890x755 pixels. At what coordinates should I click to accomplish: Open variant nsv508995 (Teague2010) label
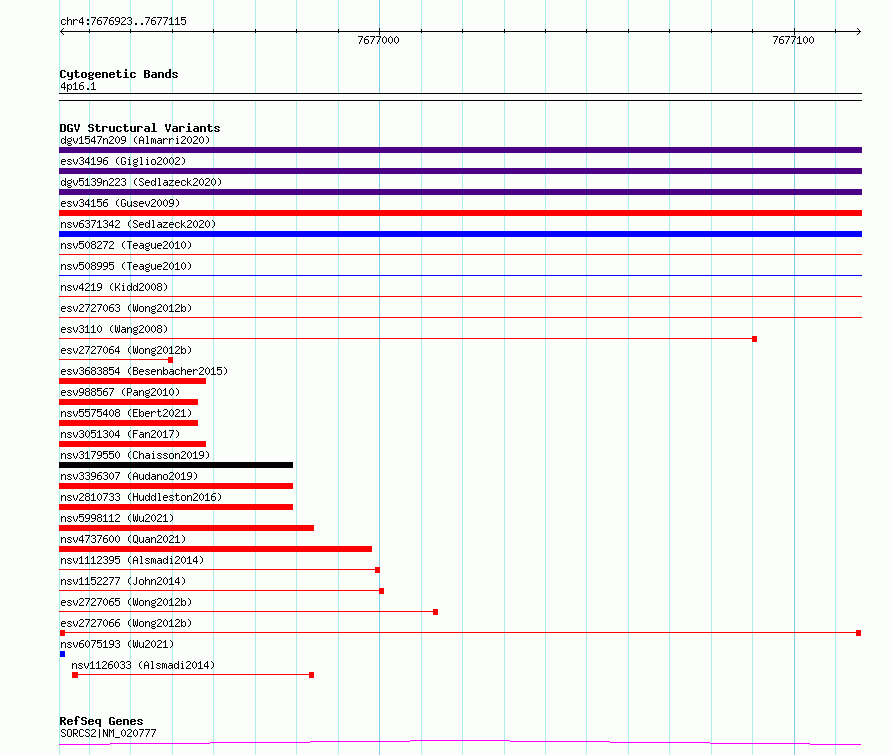[x=126, y=266]
